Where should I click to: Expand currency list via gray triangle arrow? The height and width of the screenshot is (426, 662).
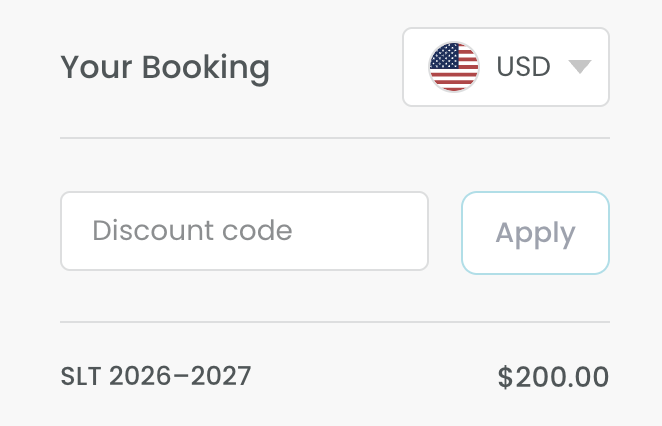(x=580, y=67)
